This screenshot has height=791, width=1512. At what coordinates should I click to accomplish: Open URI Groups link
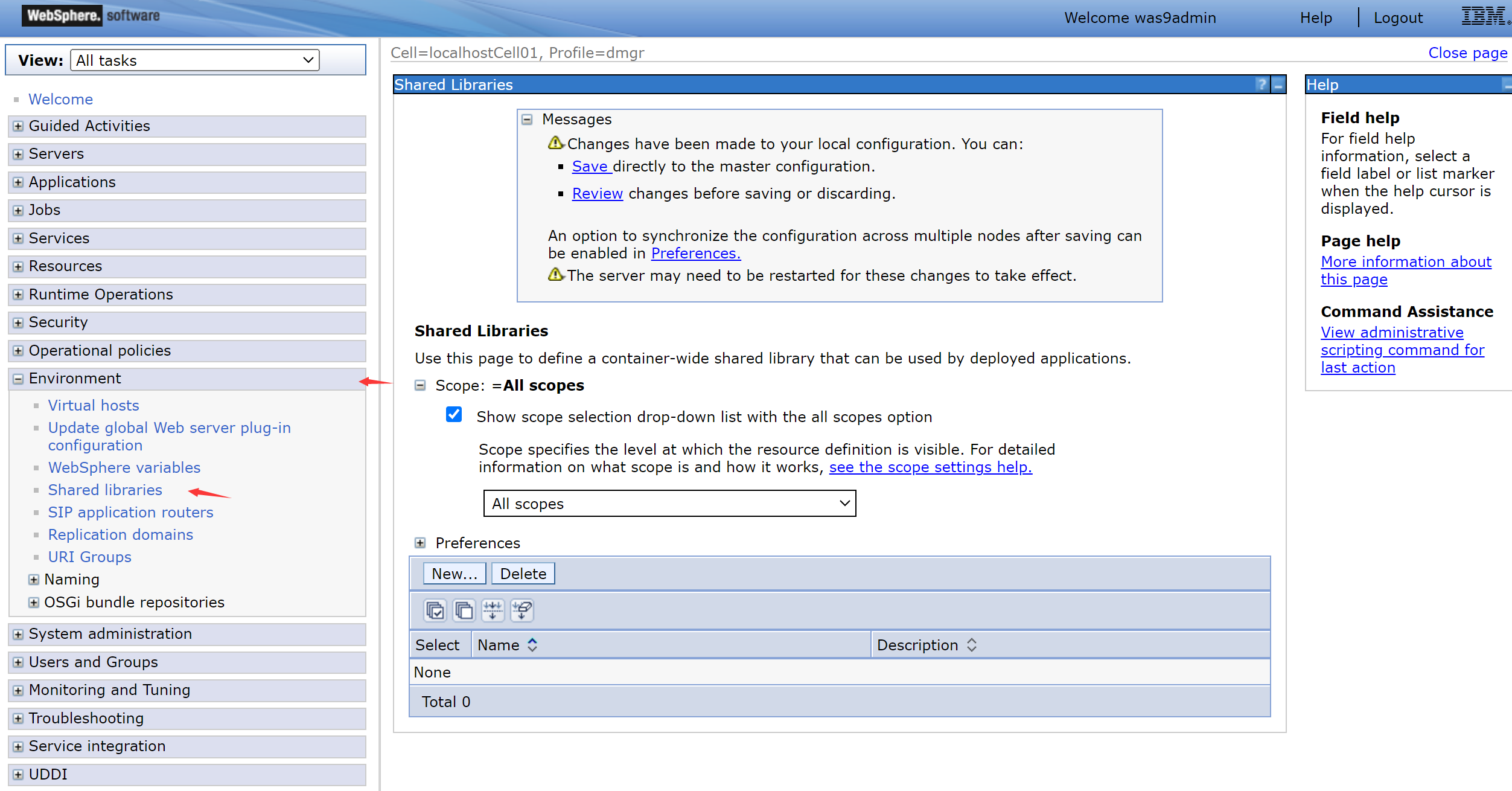coord(90,557)
